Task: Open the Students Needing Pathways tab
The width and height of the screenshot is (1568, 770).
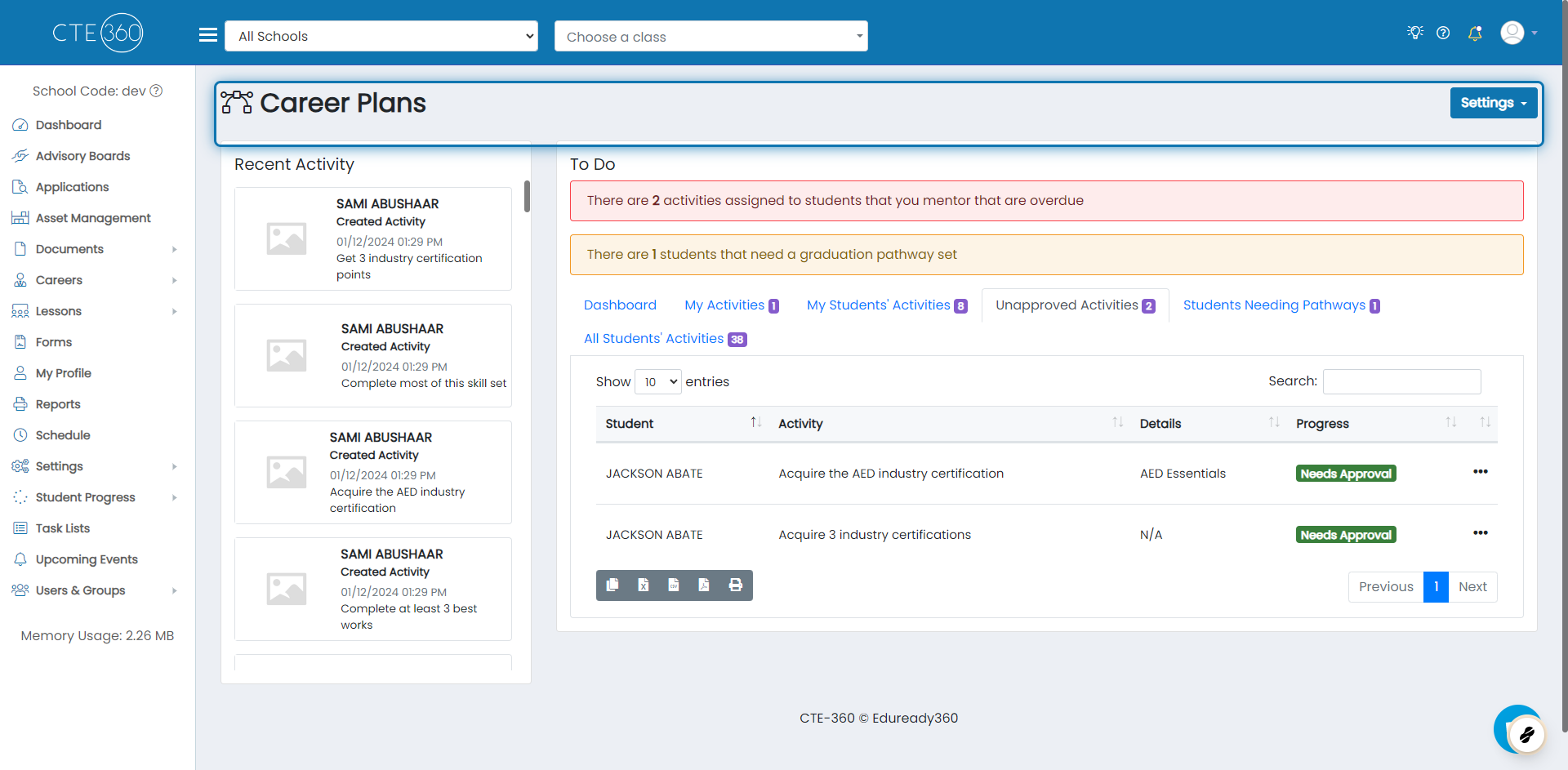Action: click(1281, 305)
